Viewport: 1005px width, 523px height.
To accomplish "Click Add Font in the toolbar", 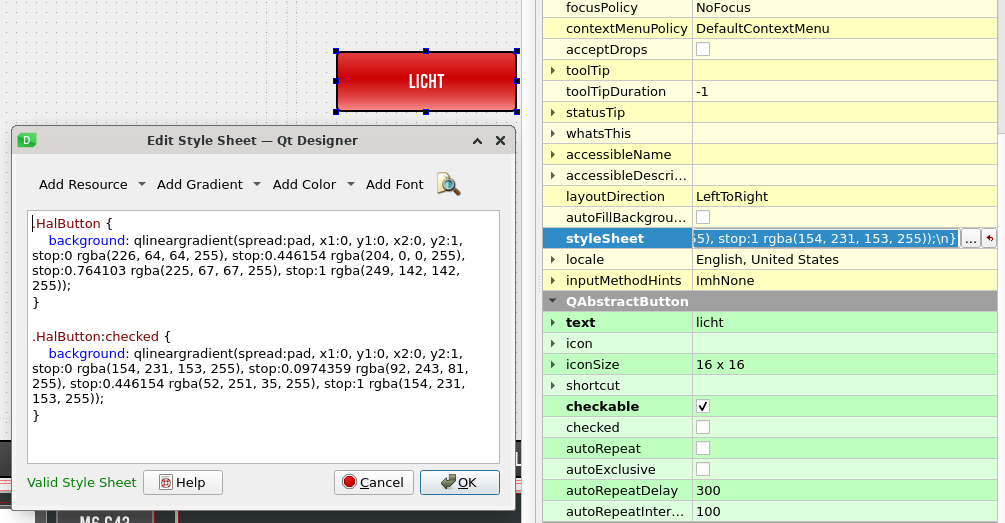I will click(394, 185).
